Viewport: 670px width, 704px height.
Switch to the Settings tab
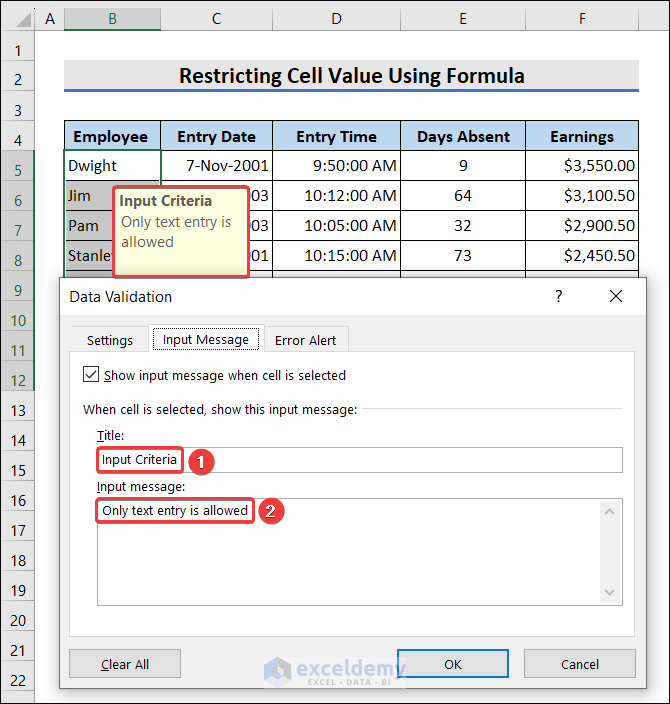pos(110,340)
